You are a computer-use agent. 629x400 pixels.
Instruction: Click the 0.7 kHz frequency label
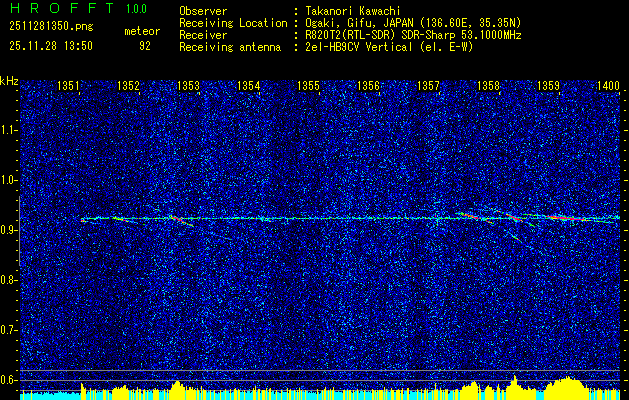tap(8, 331)
